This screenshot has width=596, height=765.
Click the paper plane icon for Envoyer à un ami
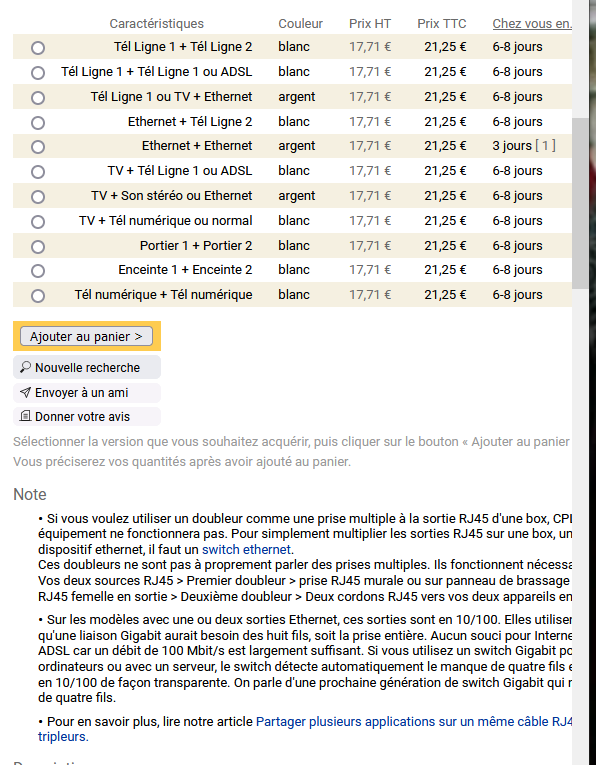point(25,392)
